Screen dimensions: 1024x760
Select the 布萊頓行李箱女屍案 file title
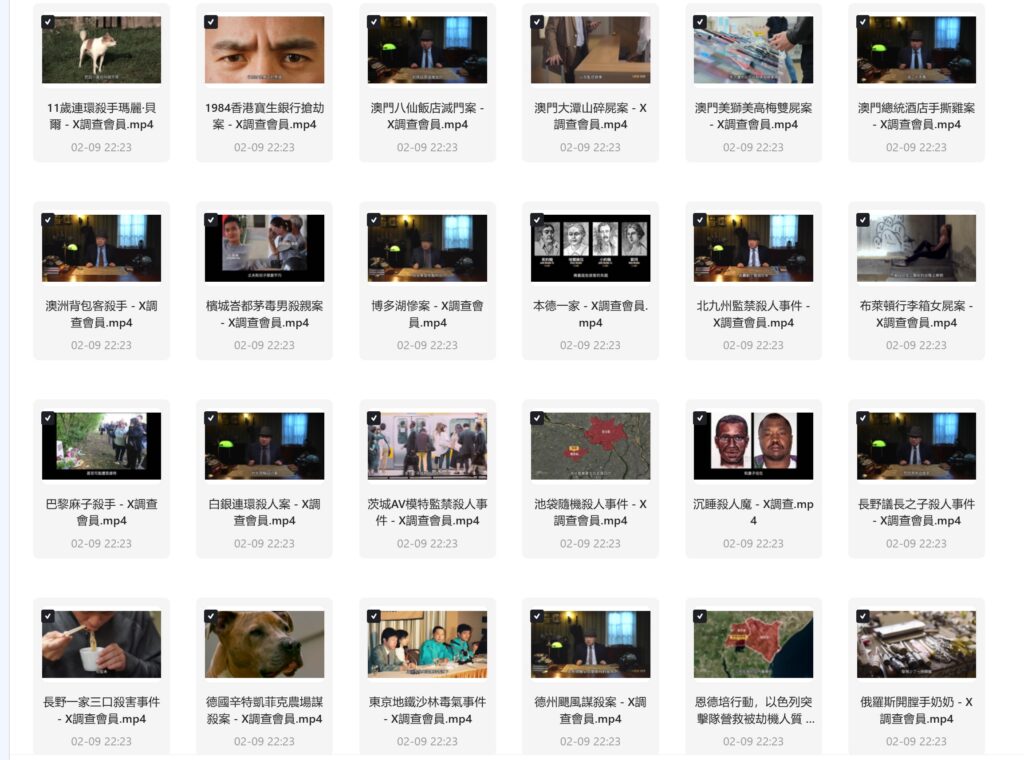tap(916, 314)
